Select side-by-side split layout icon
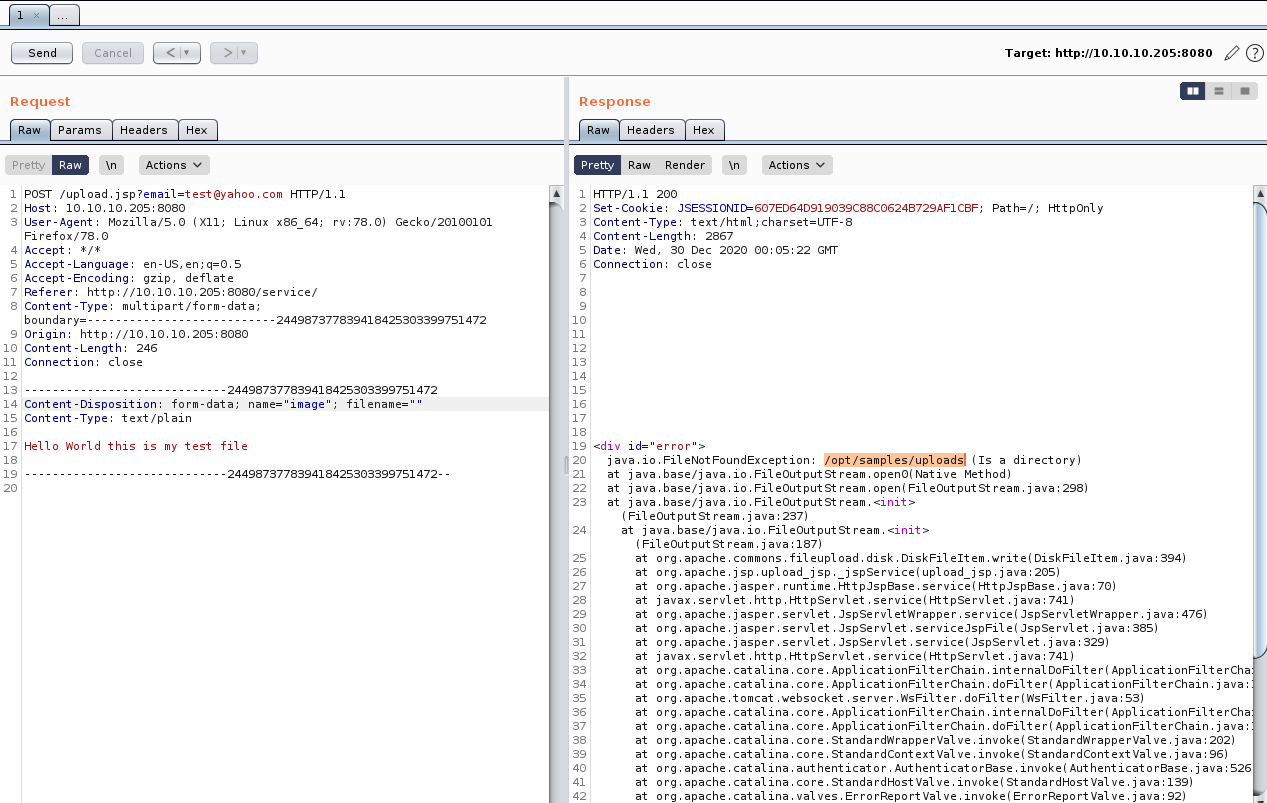The height and width of the screenshot is (803, 1267). point(1192,91)
